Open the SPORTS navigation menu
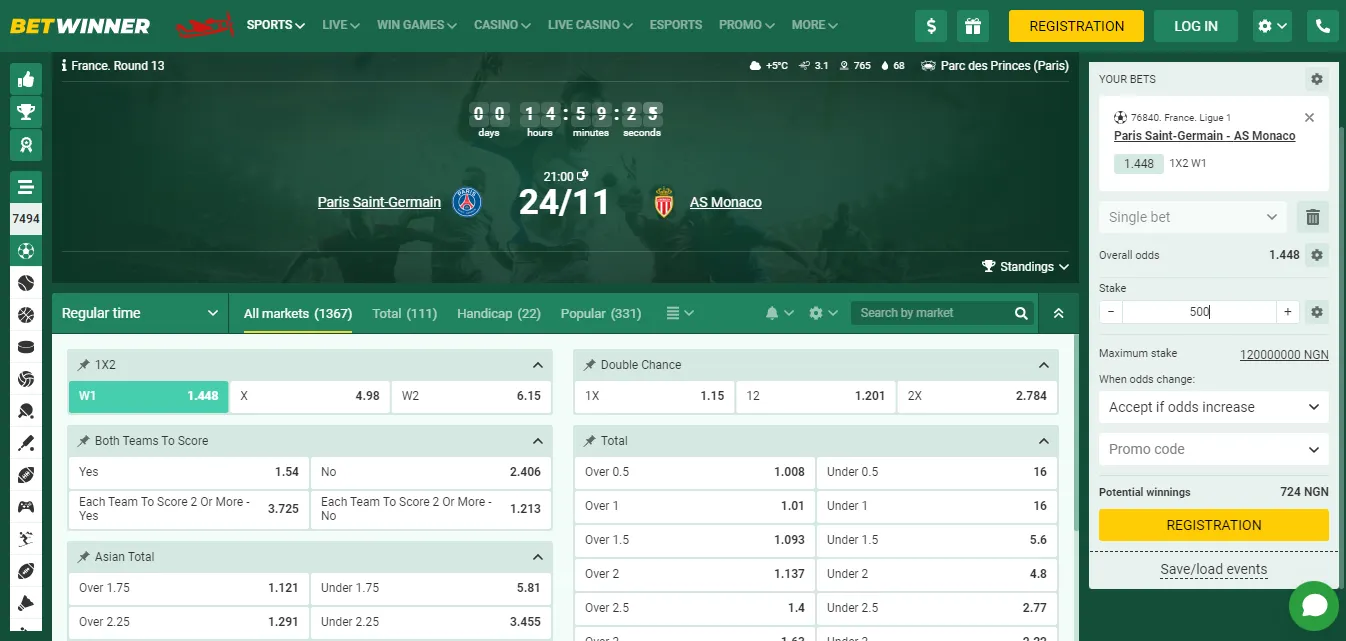Image resolution: width=1346 pixels, height=641 pixels. tap(274, 25)
